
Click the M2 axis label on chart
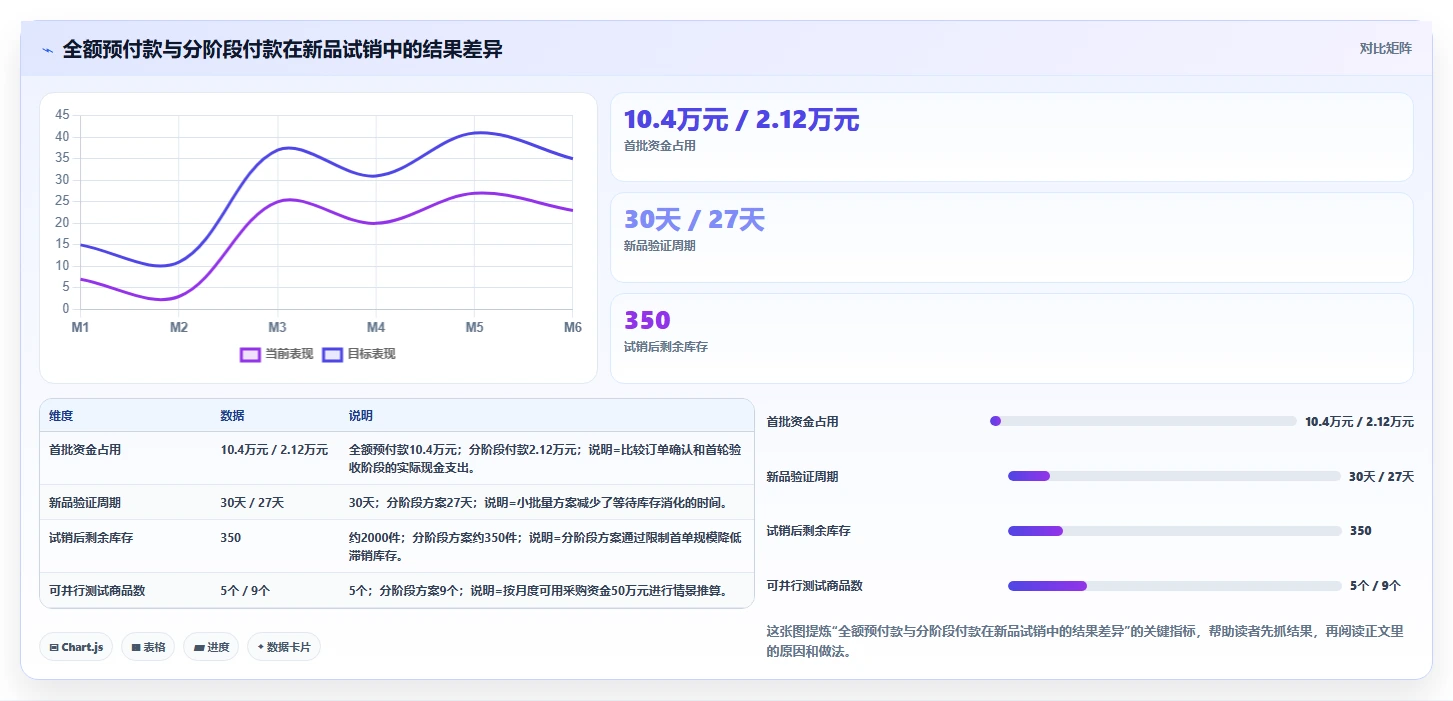click(179, 327)
